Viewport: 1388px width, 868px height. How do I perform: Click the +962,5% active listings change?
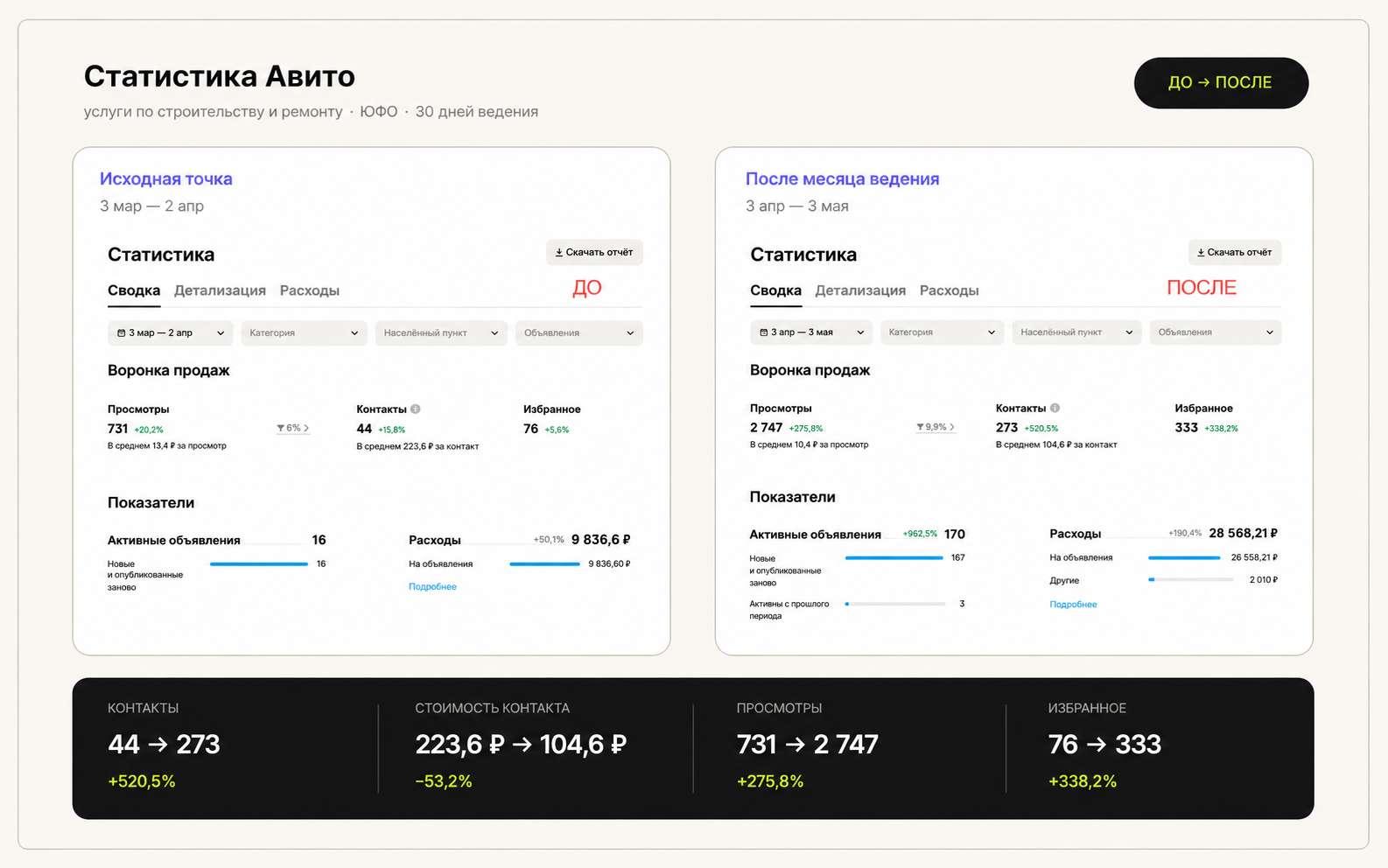tap(920, 534)
